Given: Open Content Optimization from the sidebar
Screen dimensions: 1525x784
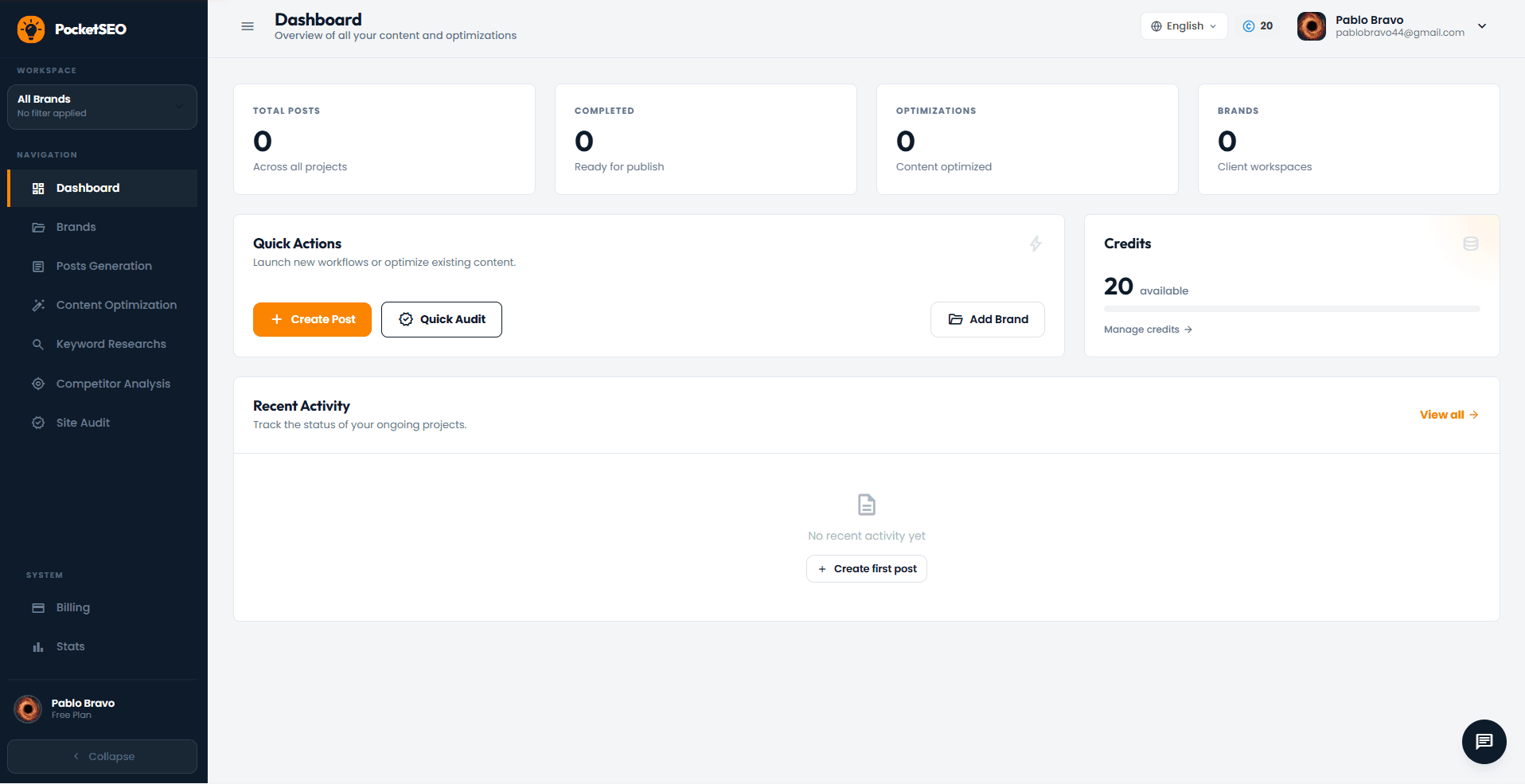Looking at the screenshot, I should pyautogui.click(x=116, y=305).
